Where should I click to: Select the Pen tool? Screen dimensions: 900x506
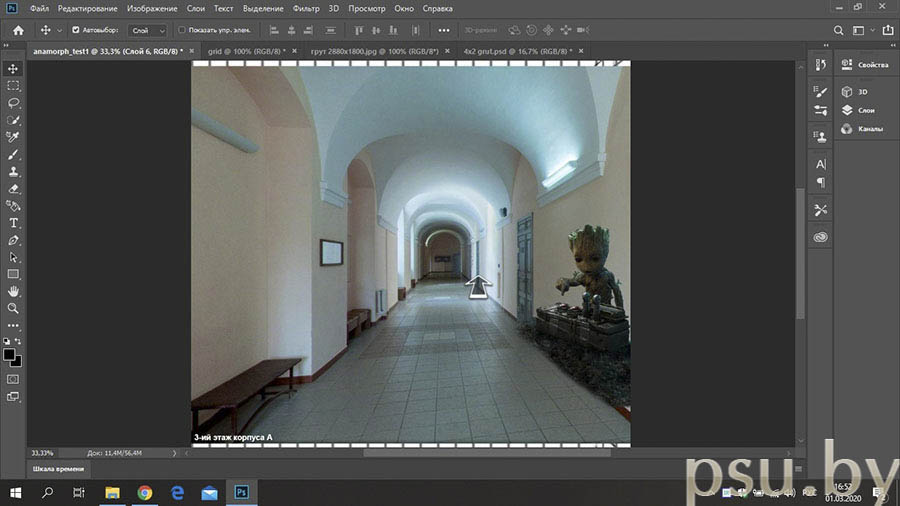click(13, 240)
